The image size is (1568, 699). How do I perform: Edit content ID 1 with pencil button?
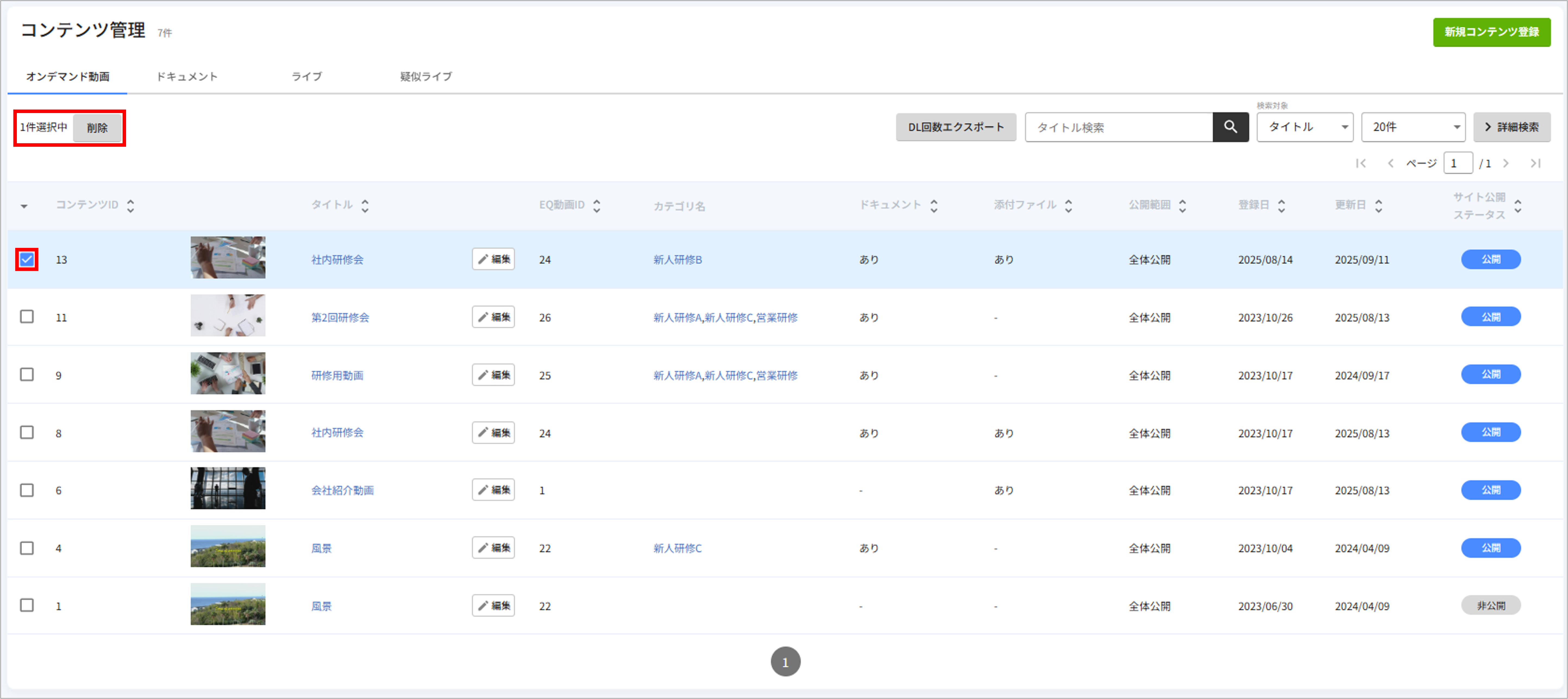[493, 606]
